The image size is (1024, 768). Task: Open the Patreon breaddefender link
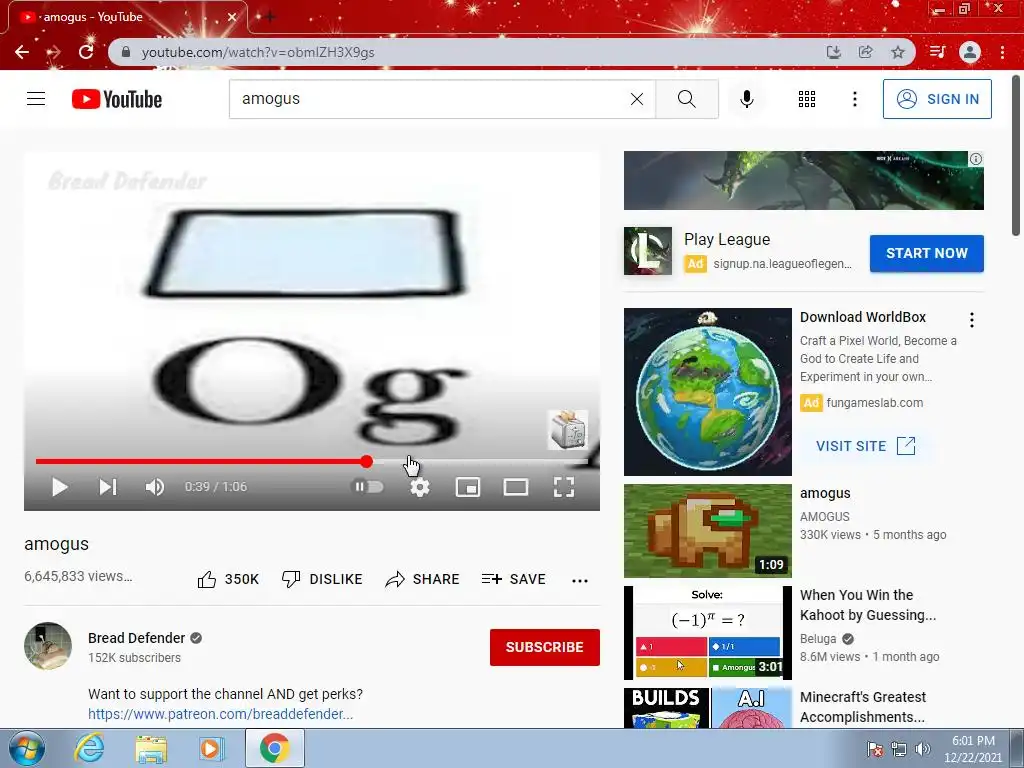click(x=221, y=714)
